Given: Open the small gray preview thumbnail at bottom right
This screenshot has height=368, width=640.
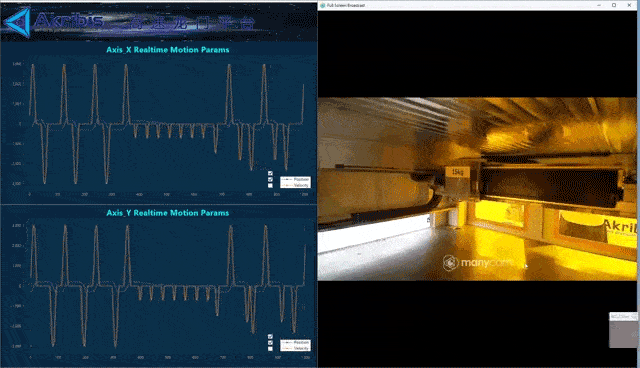Looking at the screenshot, I should (x=623, y=330).
